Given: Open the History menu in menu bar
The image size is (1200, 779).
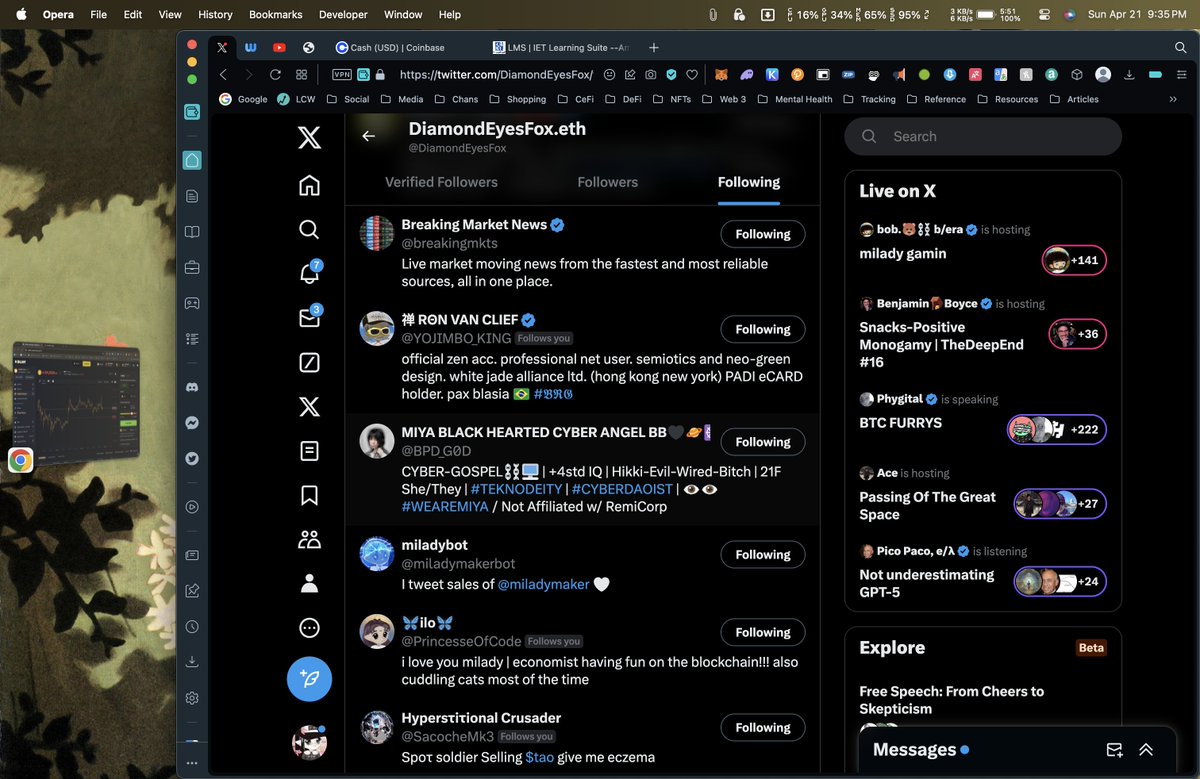Looking at the screenshot, I should pos(215,14).
